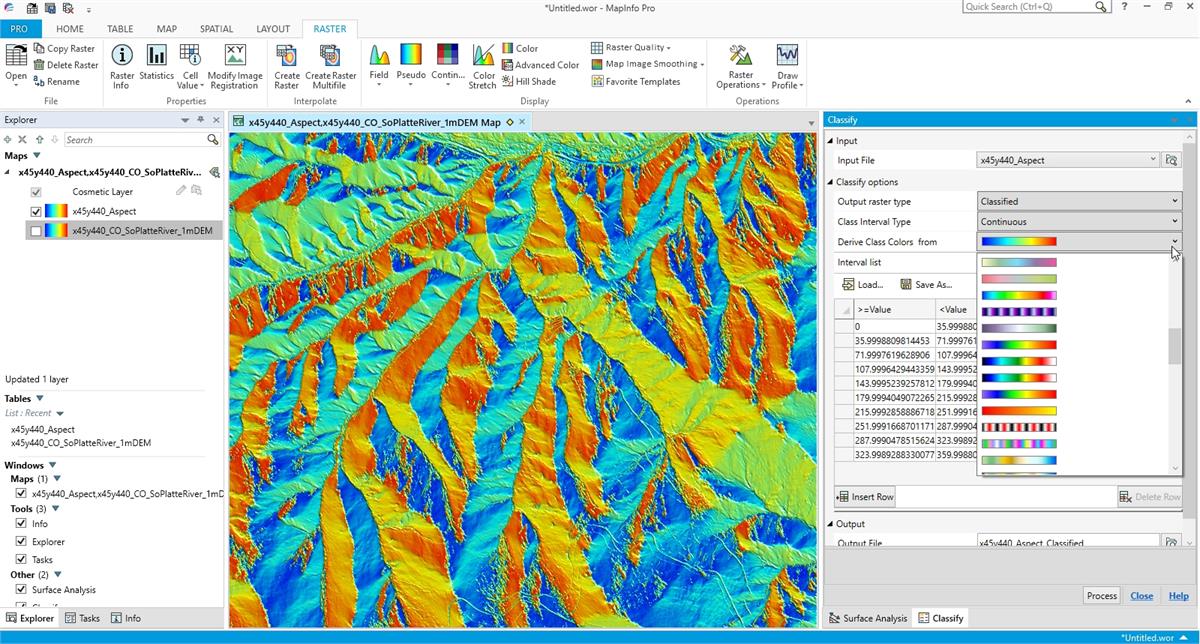Open PRO backstage button
Image resolution: width=1200 pixels, height=644 pixels.
click(21, 29)
